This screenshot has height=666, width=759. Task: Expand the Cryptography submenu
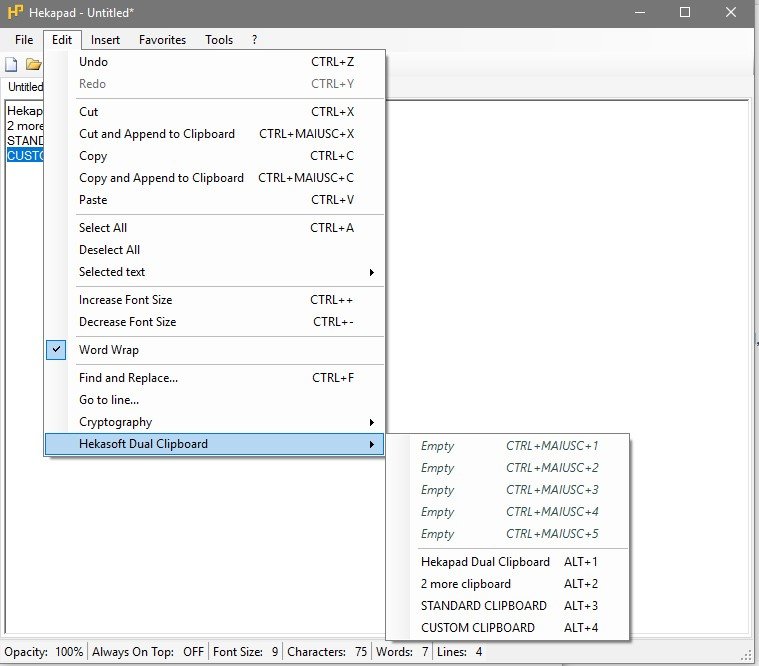[x=215, y=422]
